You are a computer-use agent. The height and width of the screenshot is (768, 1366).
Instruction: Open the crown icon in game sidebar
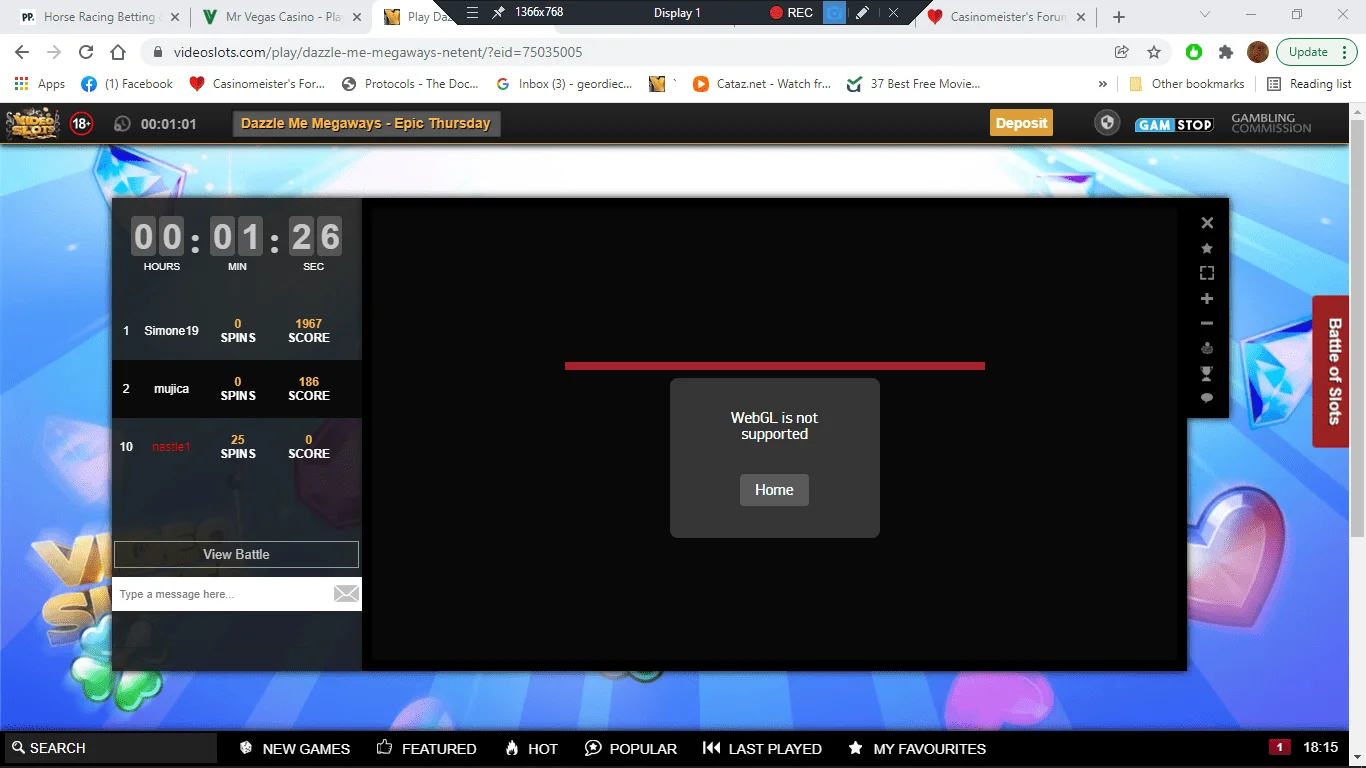[1207, 348]
